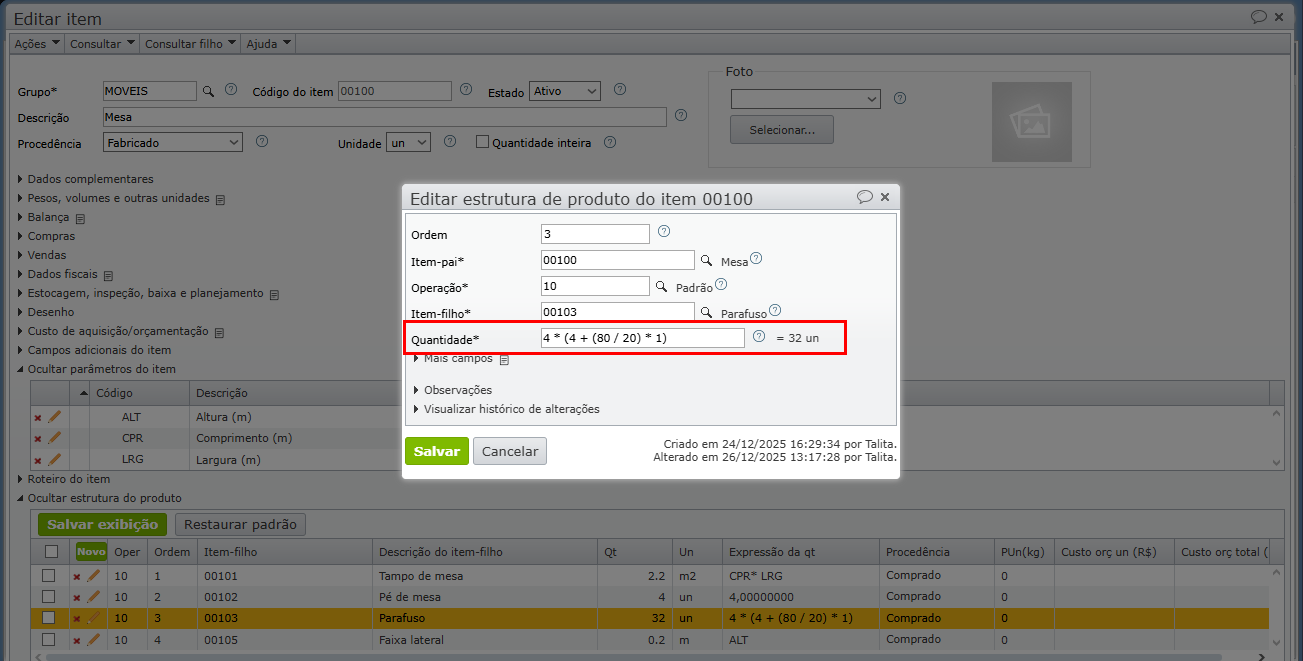Click the photo placeholder thumbnail
The image size is (1303, 661).
point(1032,122)
